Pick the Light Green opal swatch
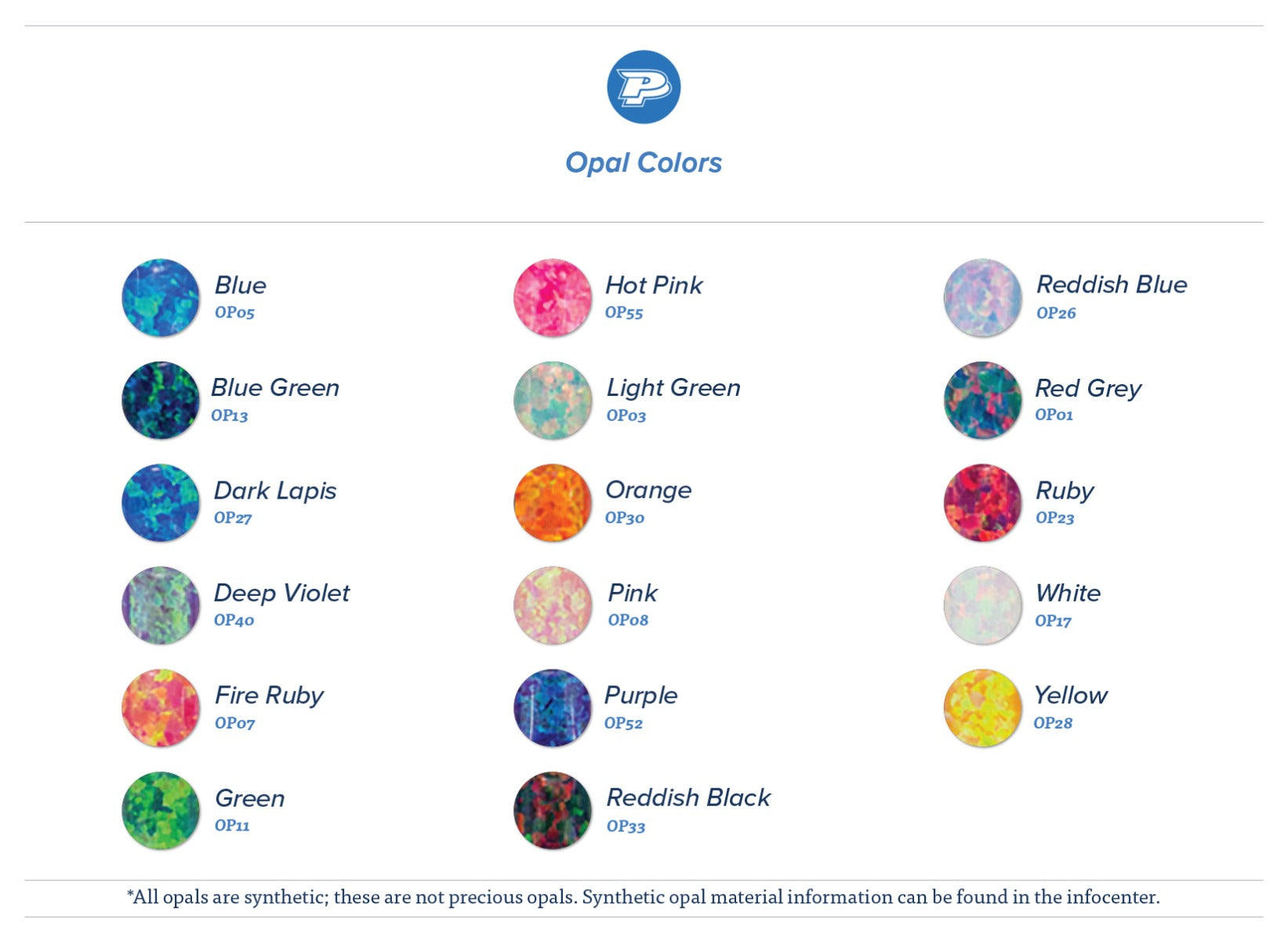Image resolution: width=1288 pixels, height=941 pixels. point(553,400)
